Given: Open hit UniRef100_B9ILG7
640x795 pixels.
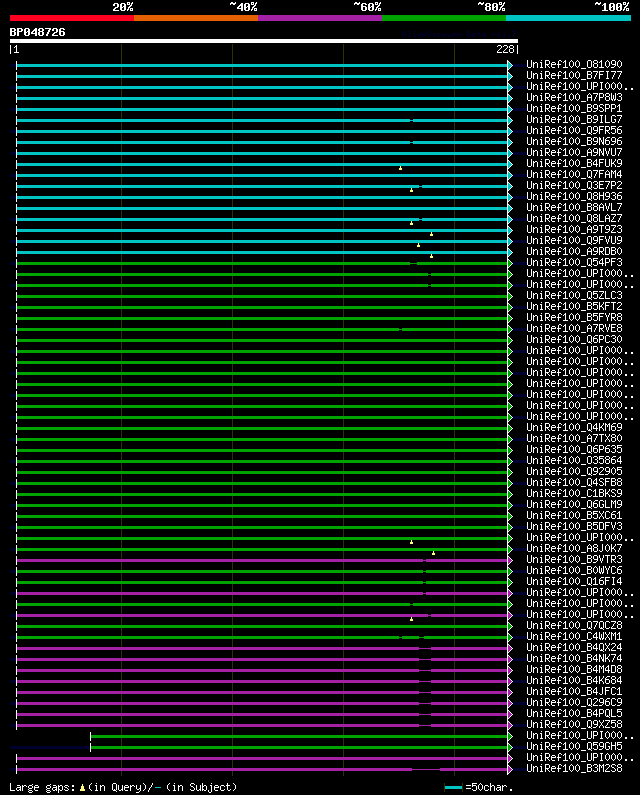Looking at the screenshot, I should (x=574, y=120).
